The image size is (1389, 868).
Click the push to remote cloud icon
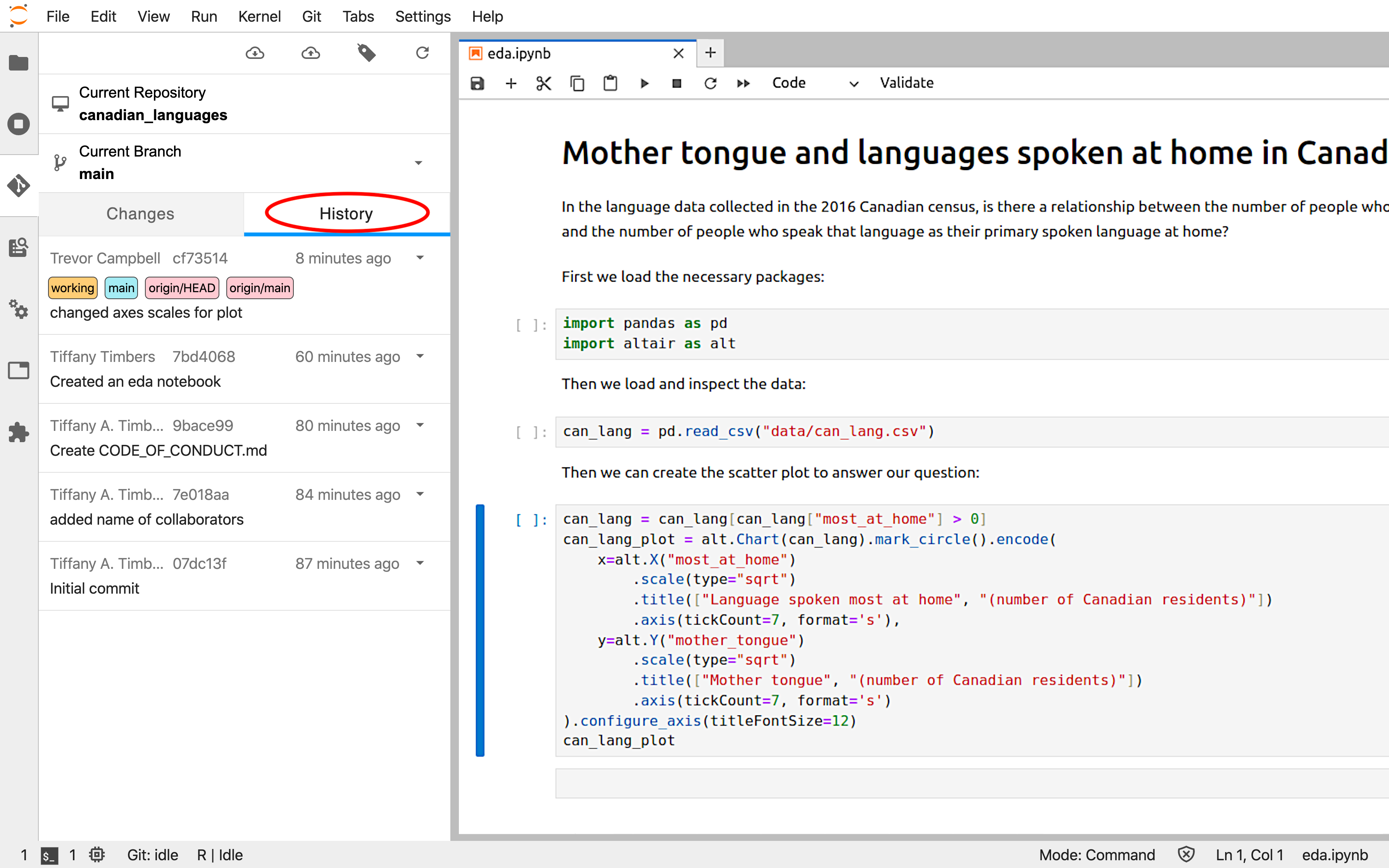pyautogui.click(x=310, y=53)
